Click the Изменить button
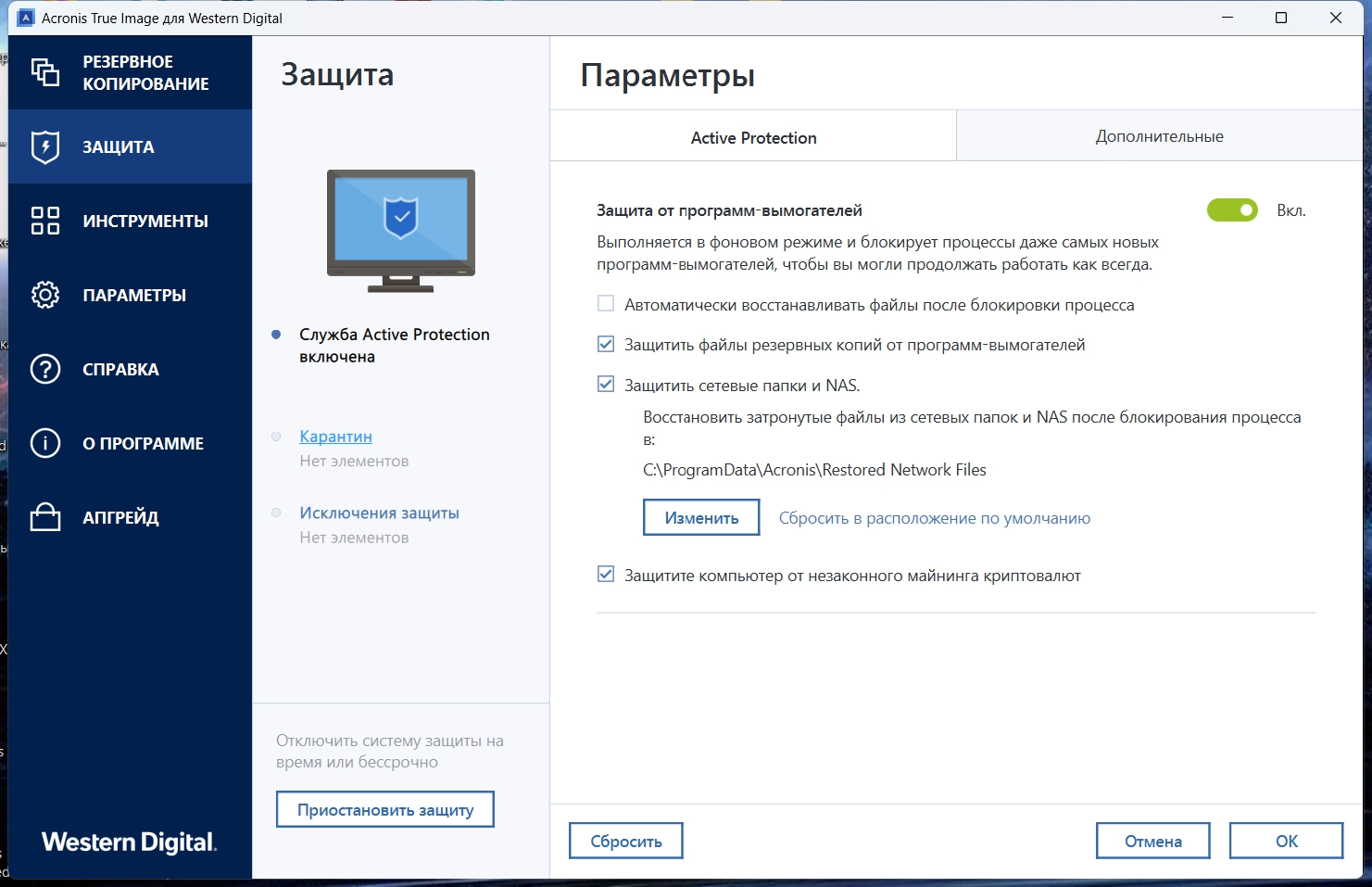This screenshot has height=887, width=1372. point(701,517)
